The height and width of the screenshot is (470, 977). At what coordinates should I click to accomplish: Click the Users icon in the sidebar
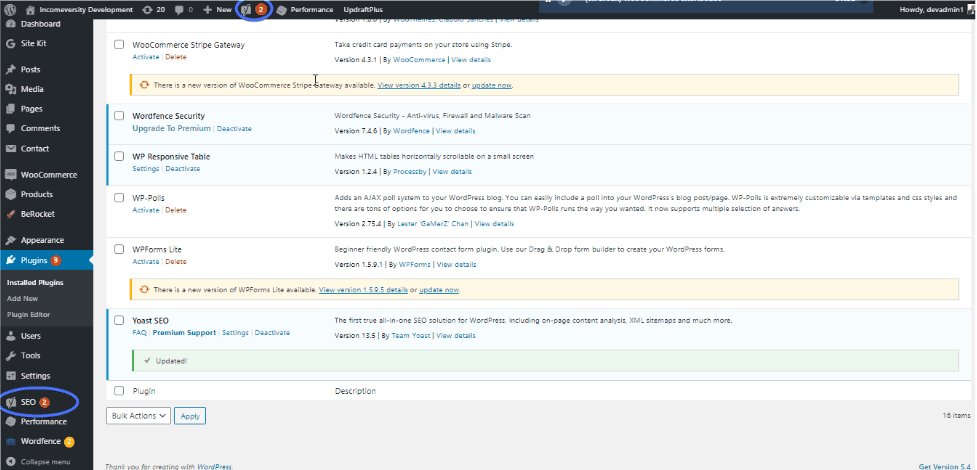10,336
